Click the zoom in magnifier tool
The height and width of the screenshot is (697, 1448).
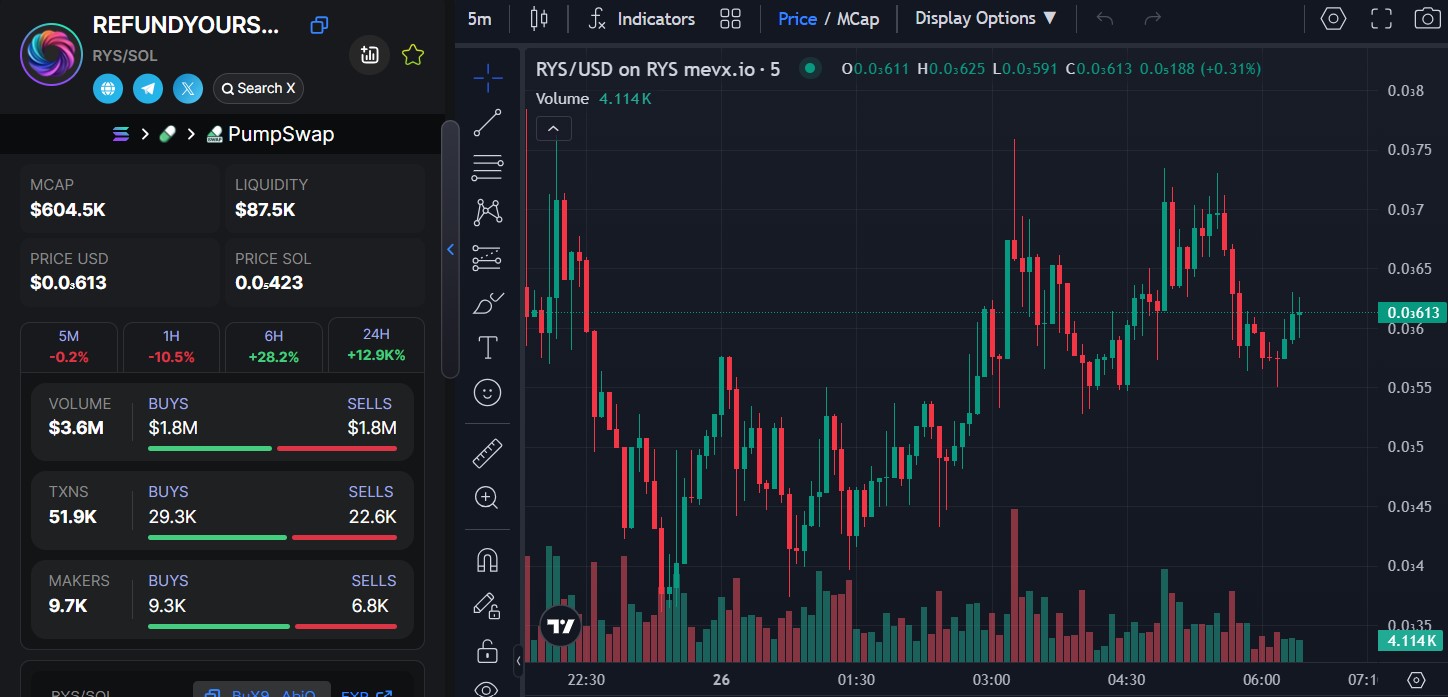487,498
